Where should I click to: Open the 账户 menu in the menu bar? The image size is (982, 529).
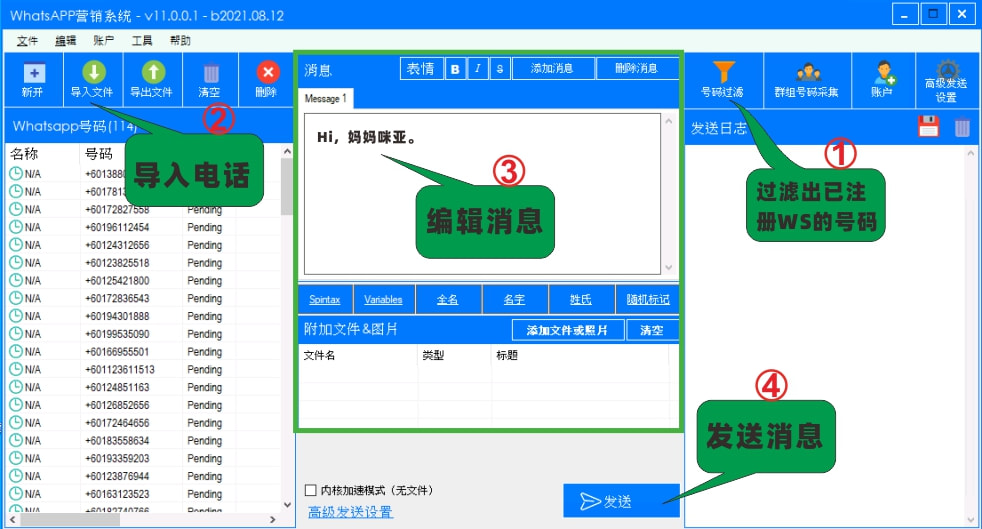pos(103,41)
